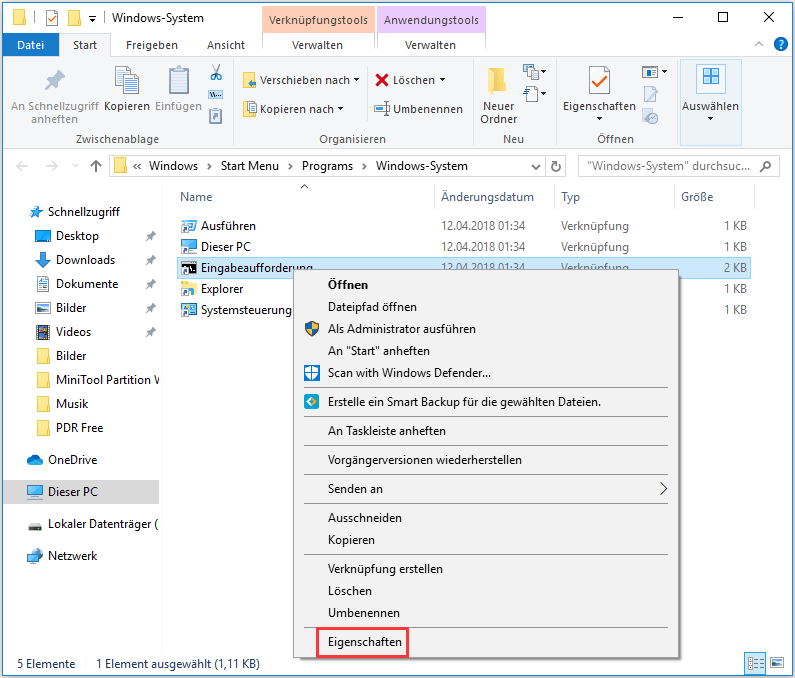
Task: Click the Bearbeiten icon in Öffnen group
Action: click(651, 94)
